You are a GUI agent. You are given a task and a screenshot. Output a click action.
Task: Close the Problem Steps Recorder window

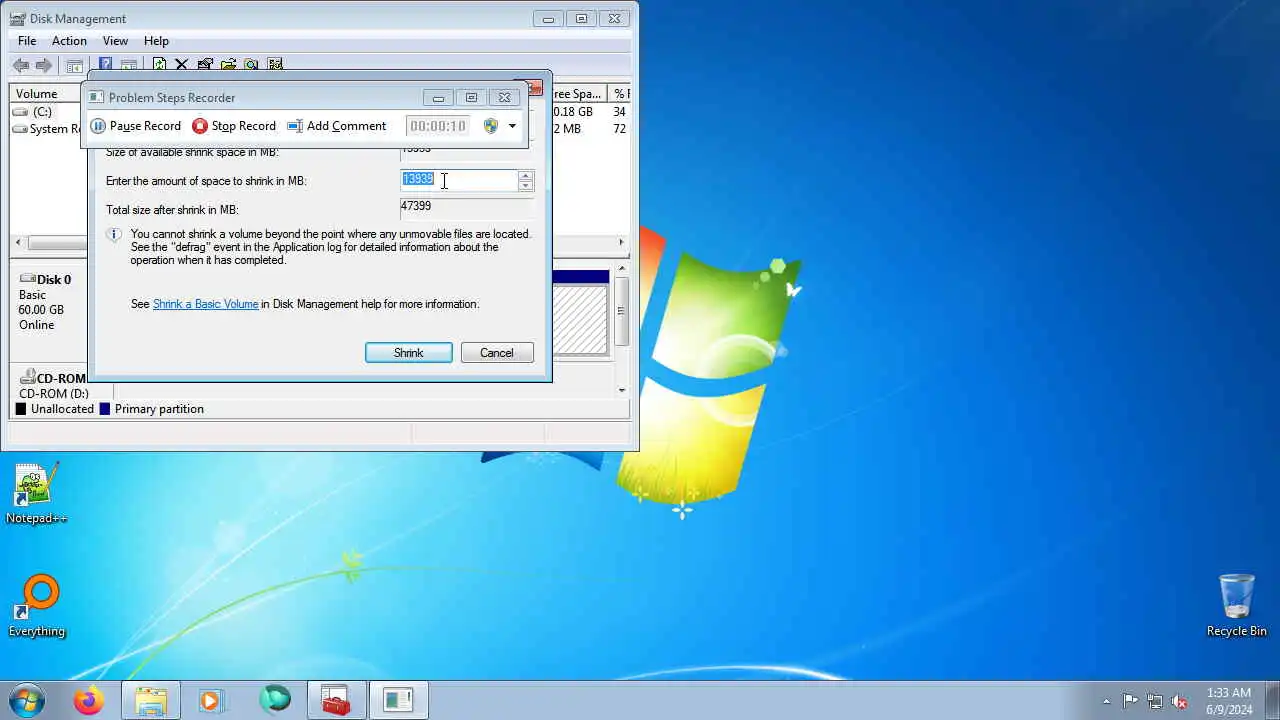click(504, 98)
